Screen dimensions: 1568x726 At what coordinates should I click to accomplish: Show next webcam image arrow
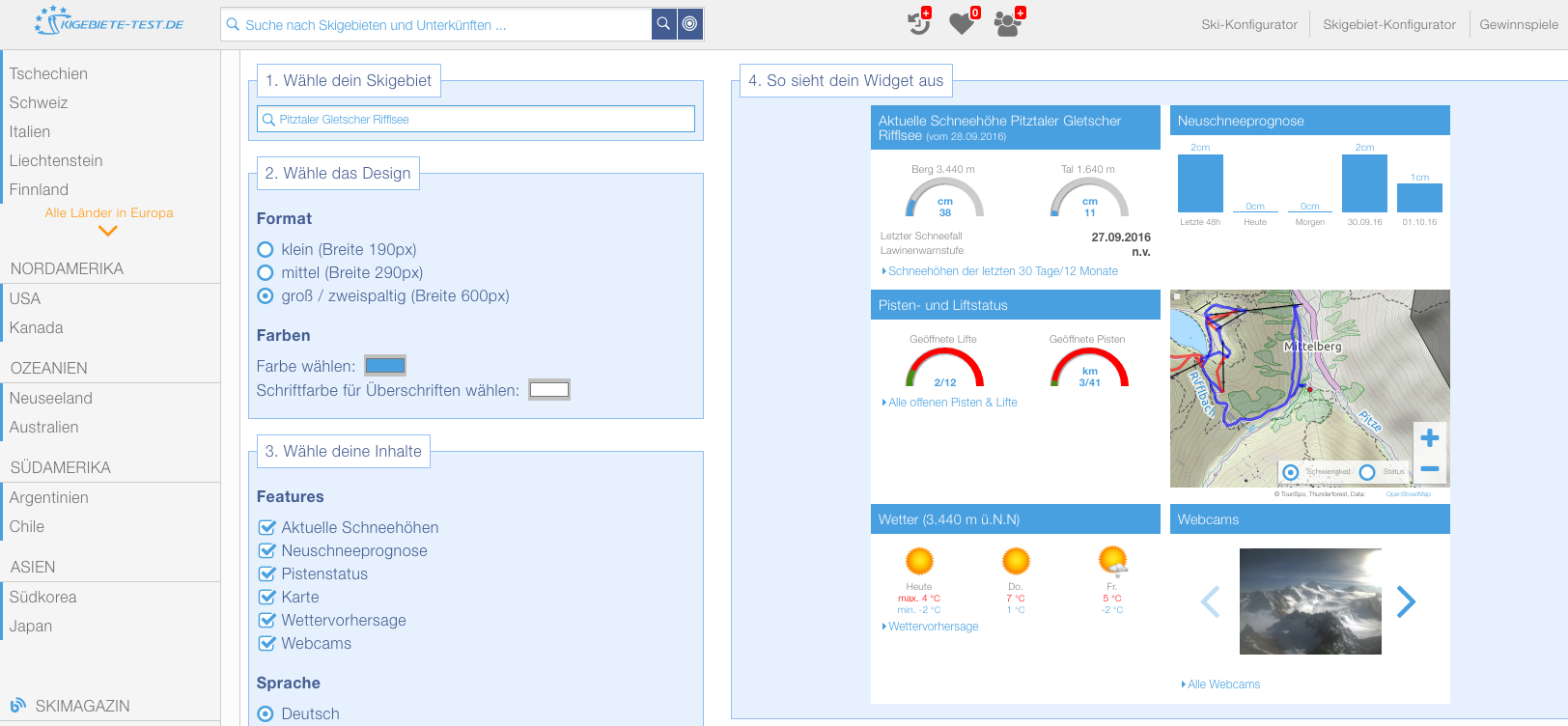coord(1406,601)
